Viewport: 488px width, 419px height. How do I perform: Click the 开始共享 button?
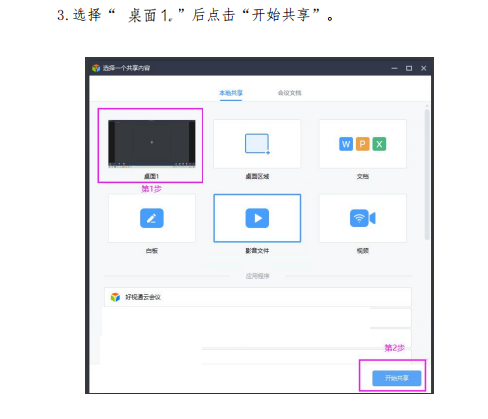[x=397, y=378]
